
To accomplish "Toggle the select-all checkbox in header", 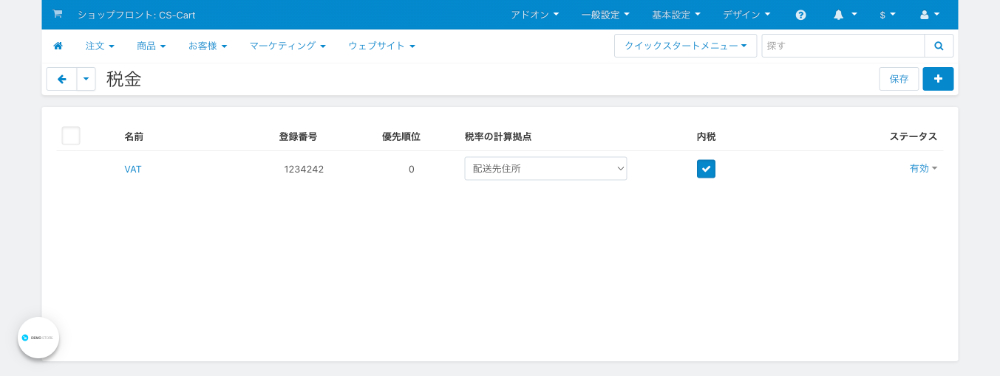I will pos(71,136).
